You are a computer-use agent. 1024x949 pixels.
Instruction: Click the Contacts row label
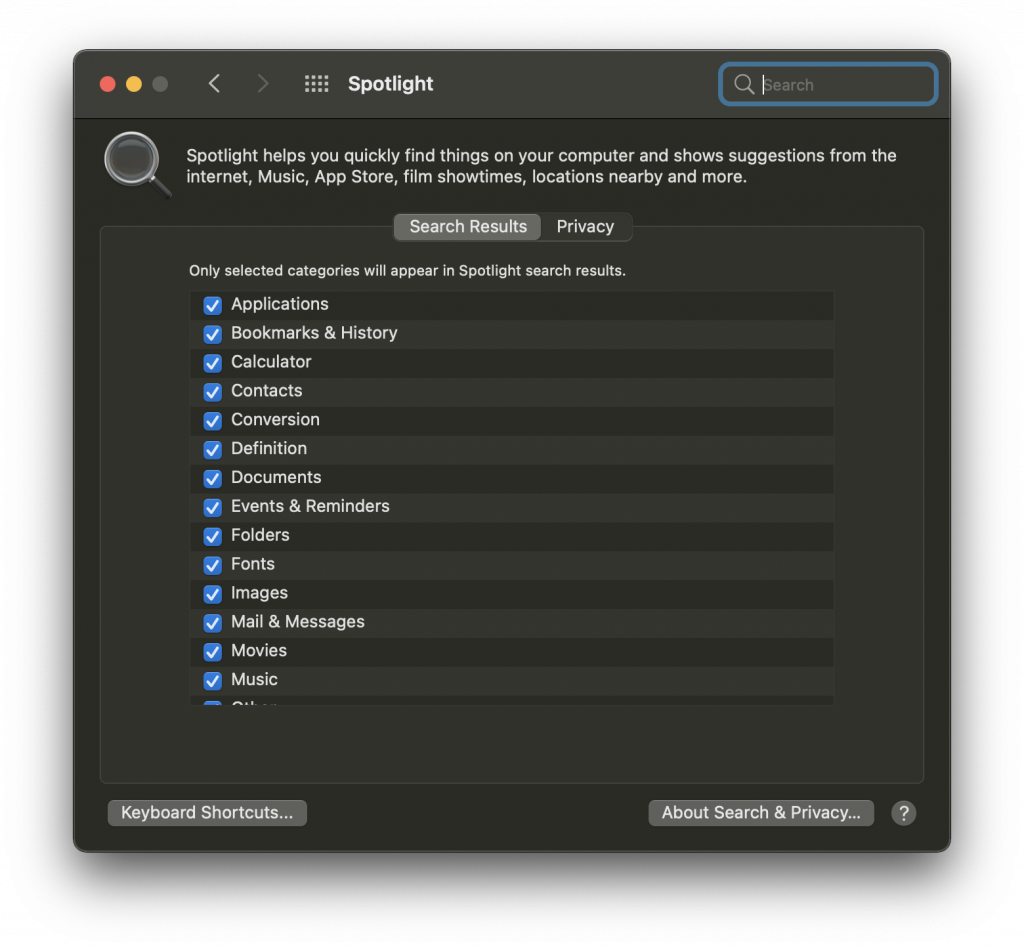pos(266,391)
